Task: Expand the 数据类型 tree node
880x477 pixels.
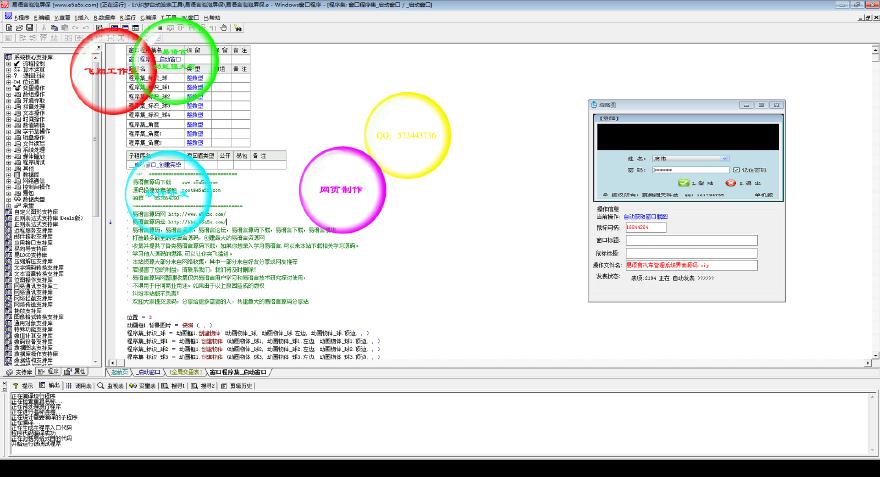Action: [8, 199]
